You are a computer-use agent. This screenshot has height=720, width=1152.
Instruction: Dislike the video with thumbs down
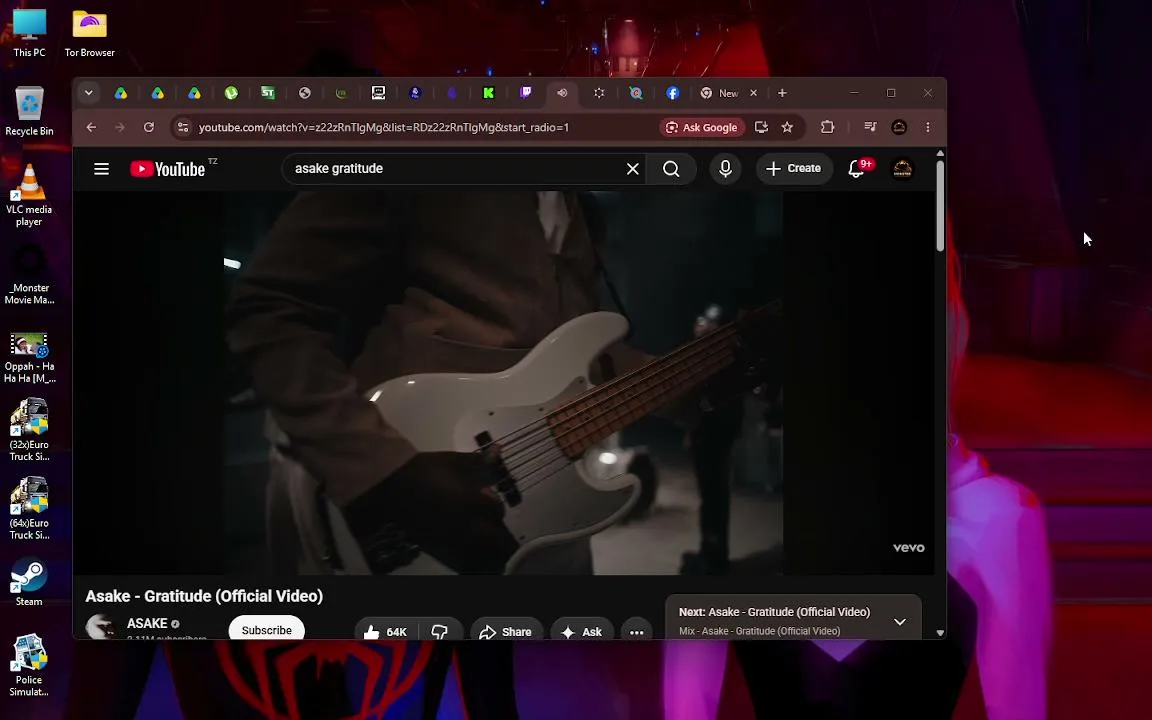click(x=439, y=632)
